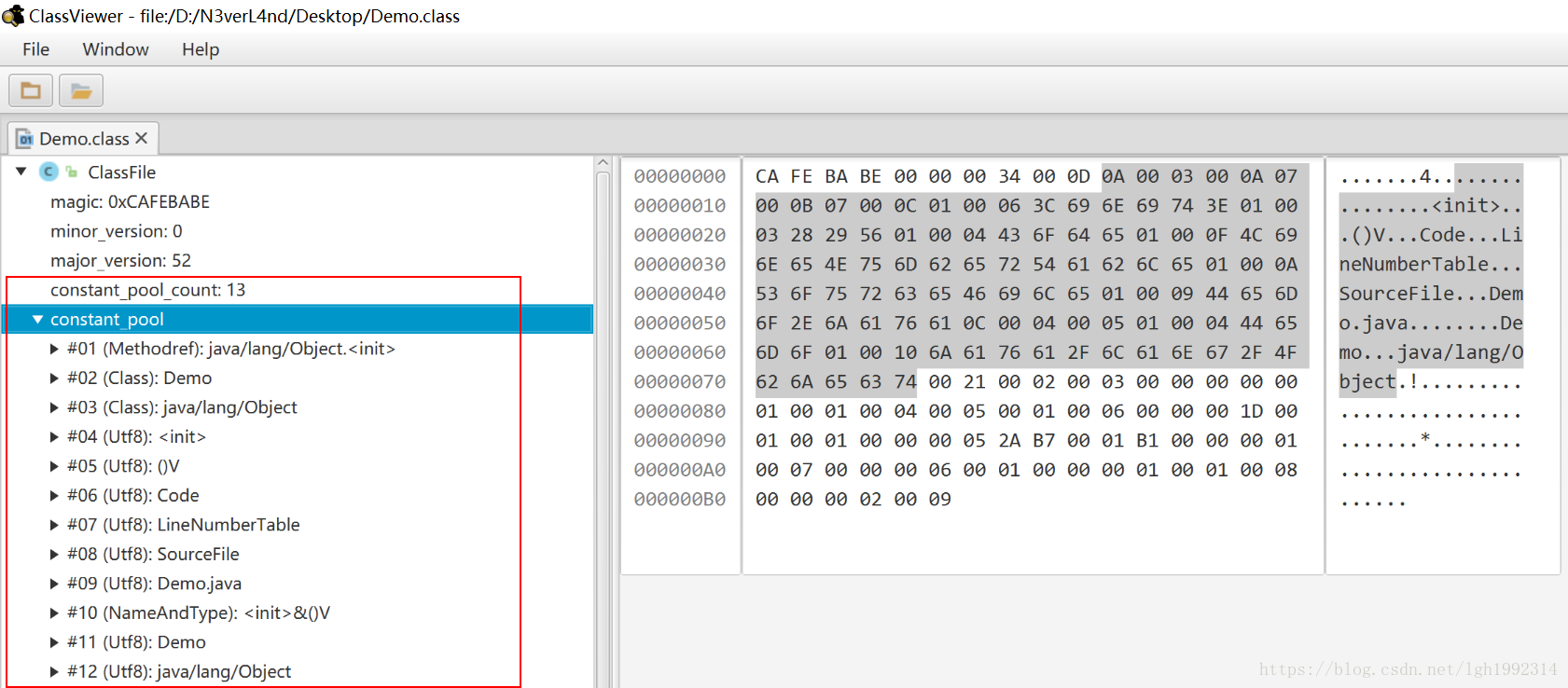
Task: Expand constant #11 Utf8 Demo
Action: click(54, 642)
